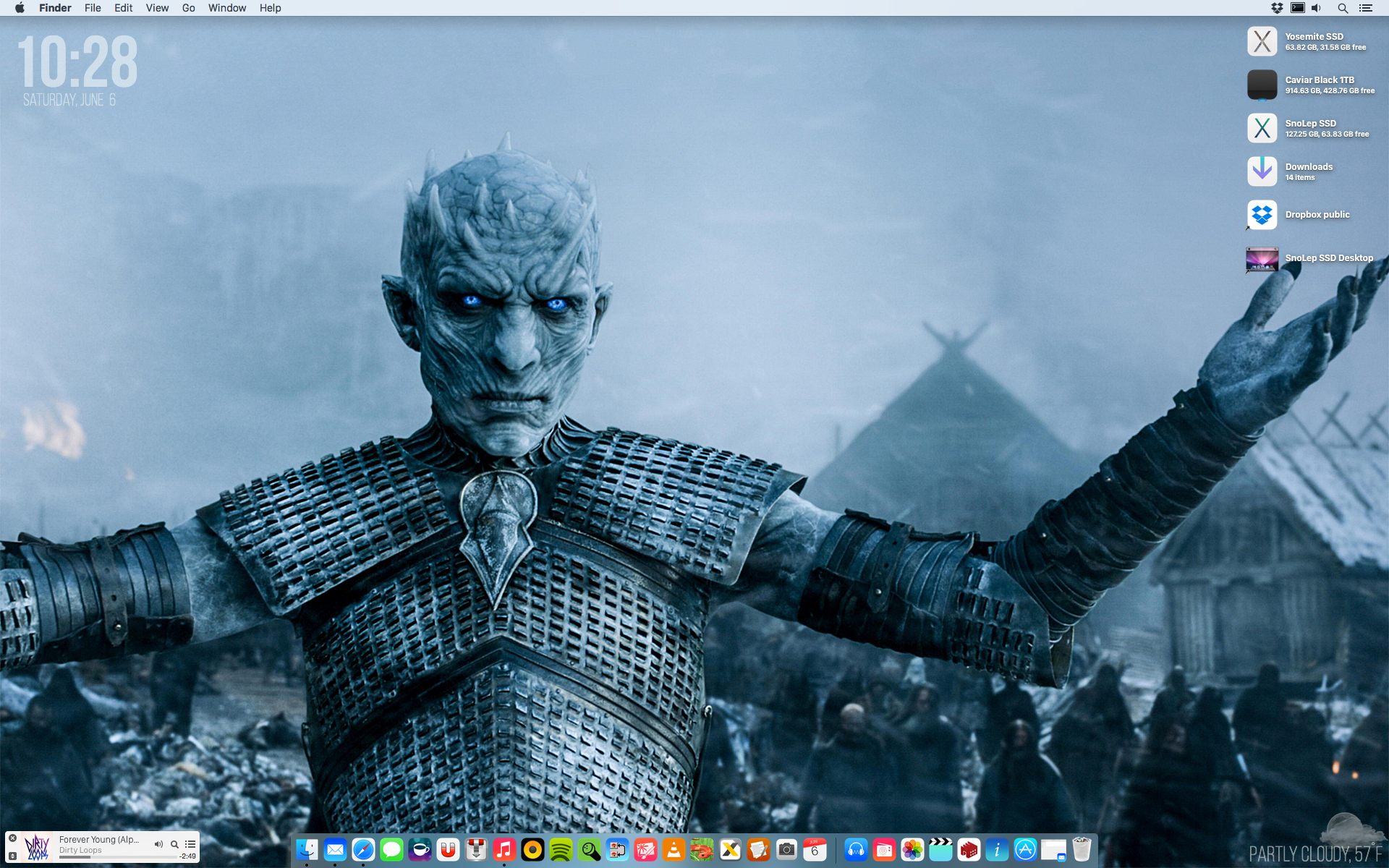Open the Window menu
The height and width of the screenshot is (868, 1389).
pyautogui.click(x=227, y=8)
